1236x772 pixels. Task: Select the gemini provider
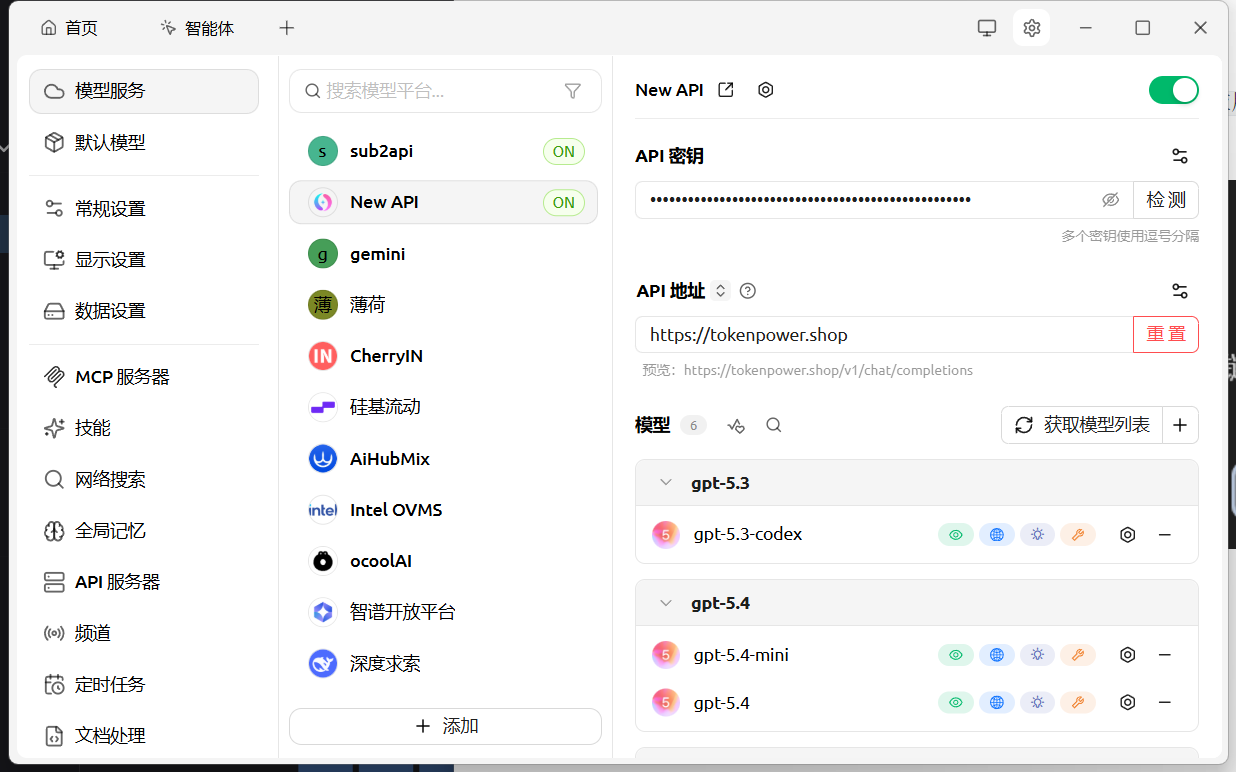coord(443,254)
